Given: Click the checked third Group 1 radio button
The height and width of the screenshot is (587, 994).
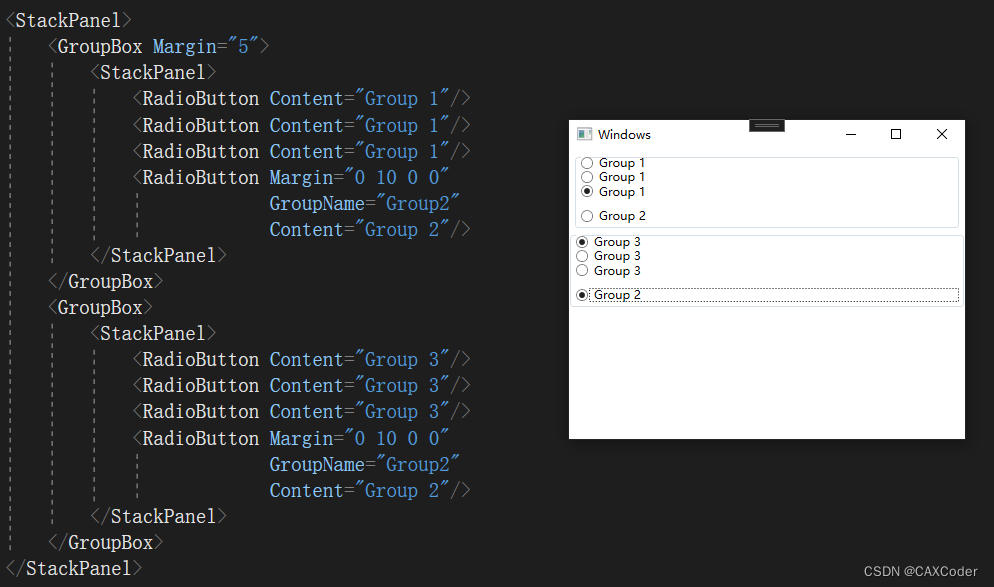Looking at the screenshot, I should pyautogui.click(x=587, y=191).
